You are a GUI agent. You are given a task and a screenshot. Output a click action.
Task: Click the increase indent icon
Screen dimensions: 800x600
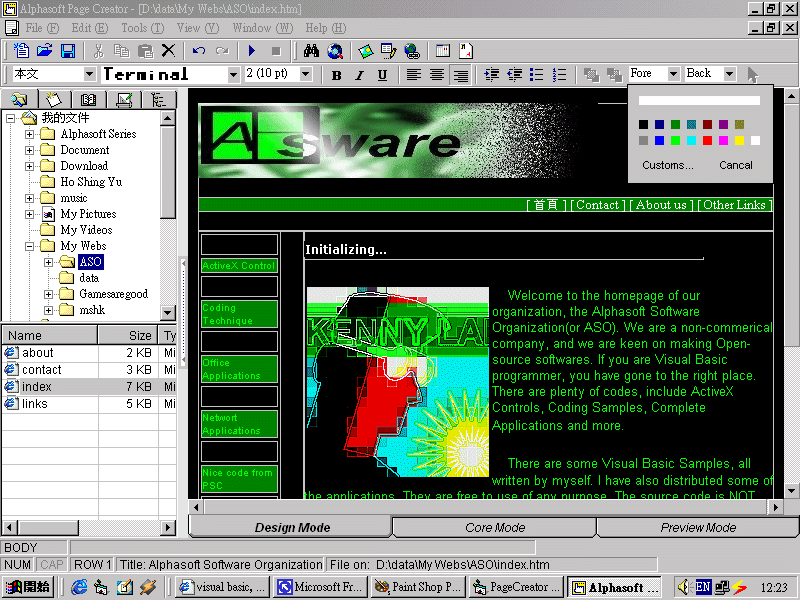[513, 75]
